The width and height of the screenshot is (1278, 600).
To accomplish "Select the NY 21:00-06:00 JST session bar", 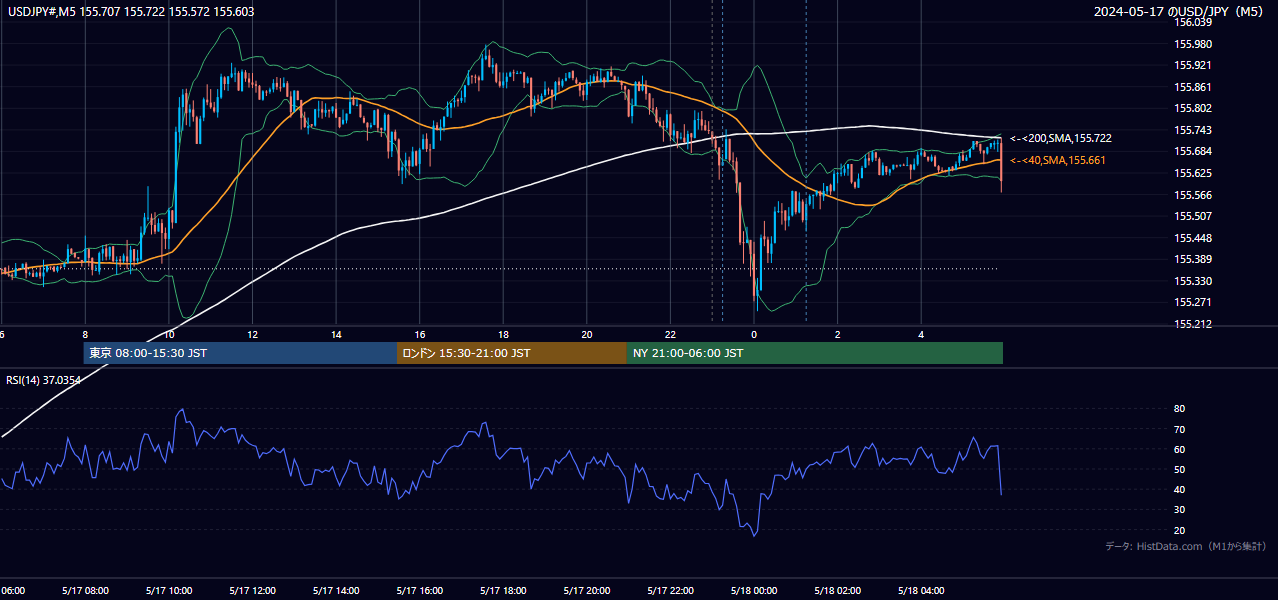I will point(815,353).
